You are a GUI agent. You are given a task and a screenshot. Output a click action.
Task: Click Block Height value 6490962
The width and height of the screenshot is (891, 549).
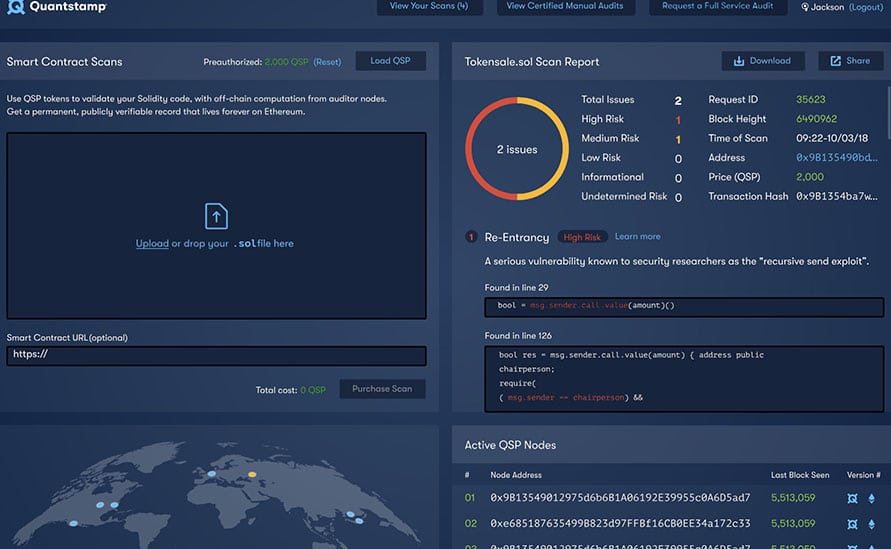pyautogui.click(x=816, y=119)
